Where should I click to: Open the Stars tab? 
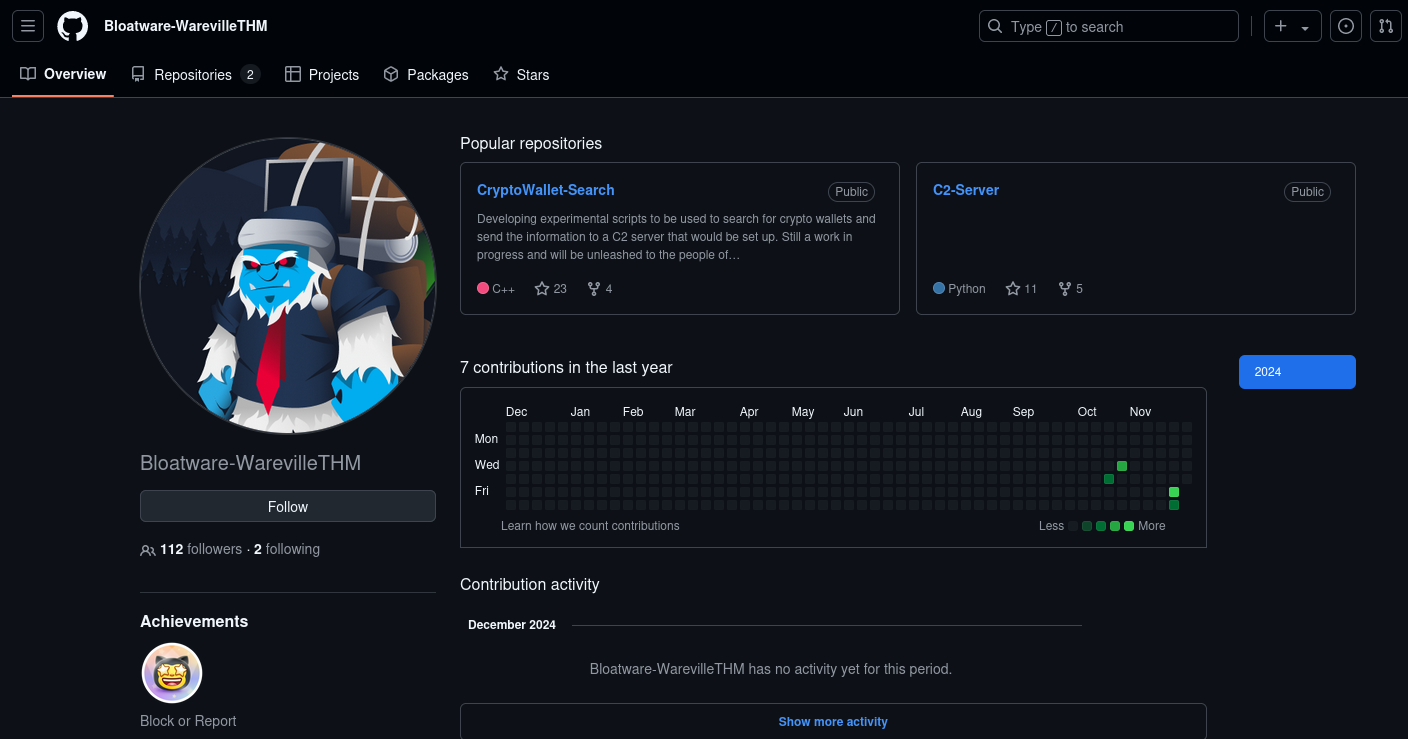click(521, 74)
